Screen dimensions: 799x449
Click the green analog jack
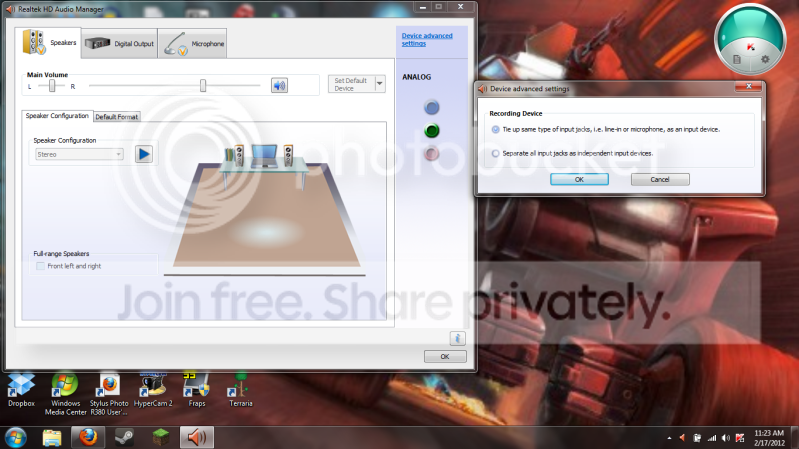click(x=432, y=130)
